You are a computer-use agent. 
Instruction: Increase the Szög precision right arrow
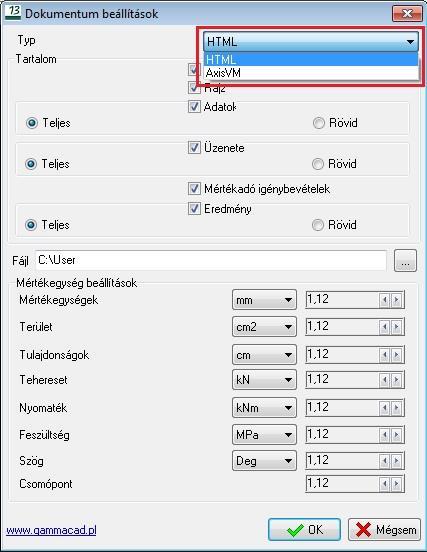(397, 461)
